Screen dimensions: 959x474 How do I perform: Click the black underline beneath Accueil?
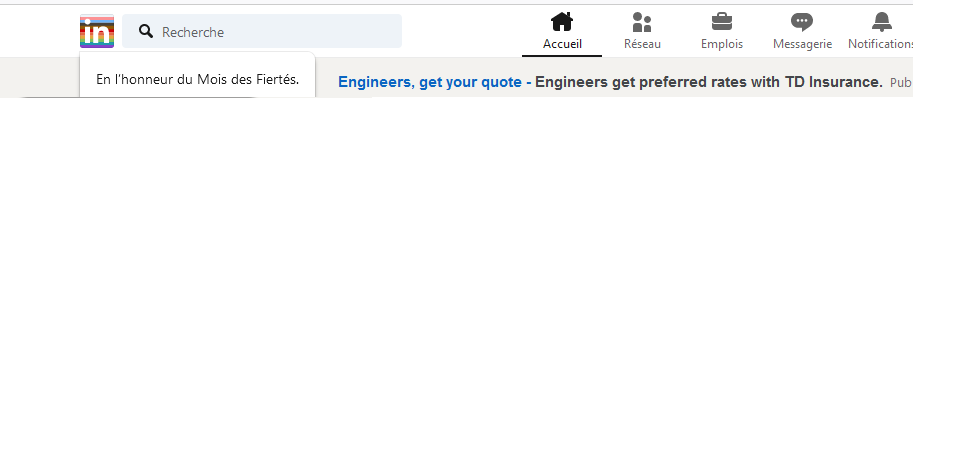[562, 56]
